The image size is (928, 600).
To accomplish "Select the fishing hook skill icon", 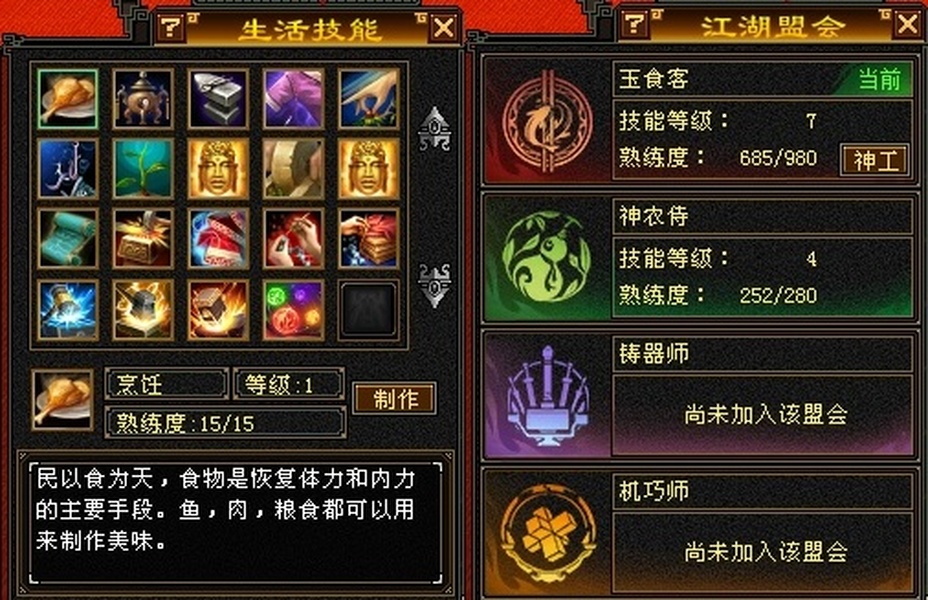I will click(x=67, y=169).
